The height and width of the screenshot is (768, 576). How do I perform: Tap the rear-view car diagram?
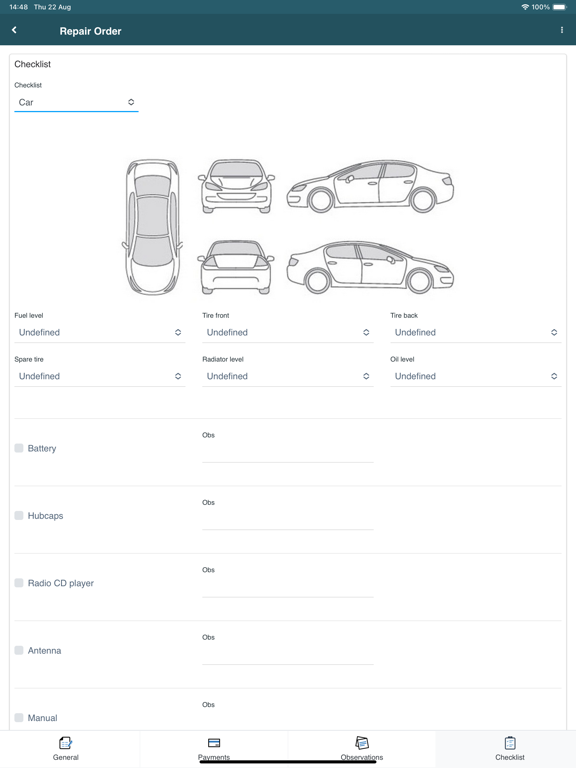tap(236, 267)
